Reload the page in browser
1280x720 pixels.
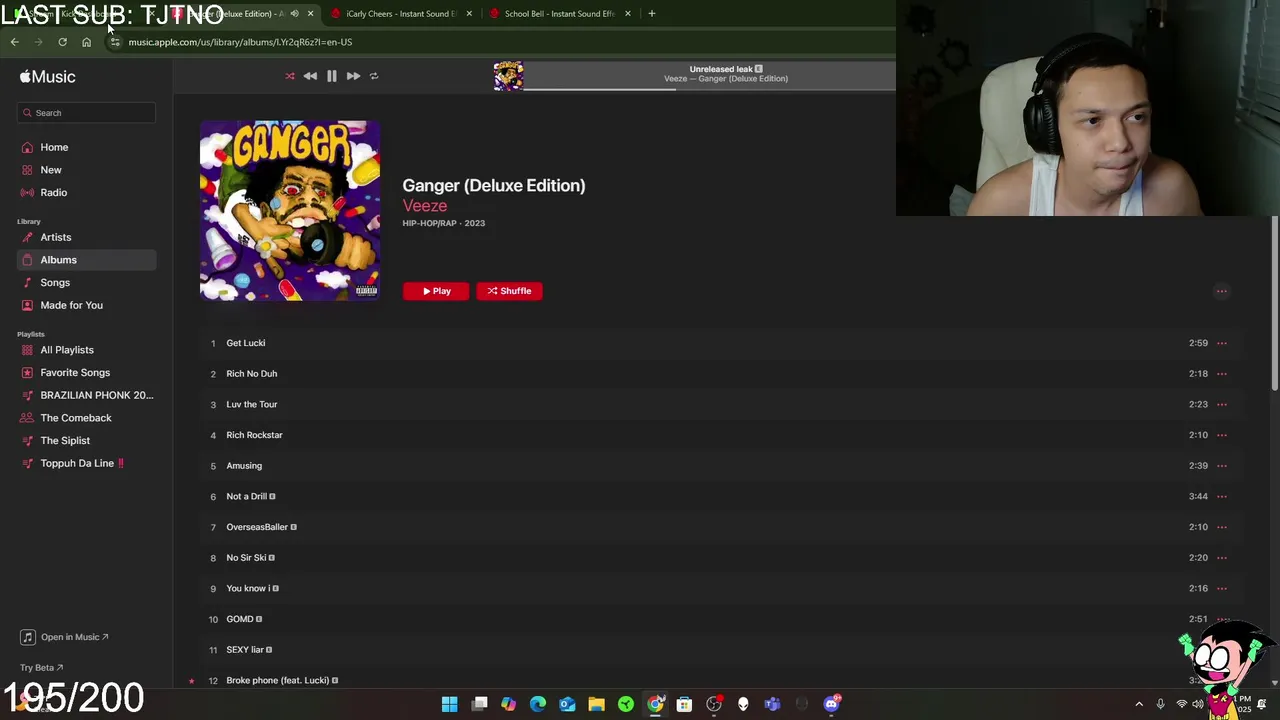click(x=62, y=42)
